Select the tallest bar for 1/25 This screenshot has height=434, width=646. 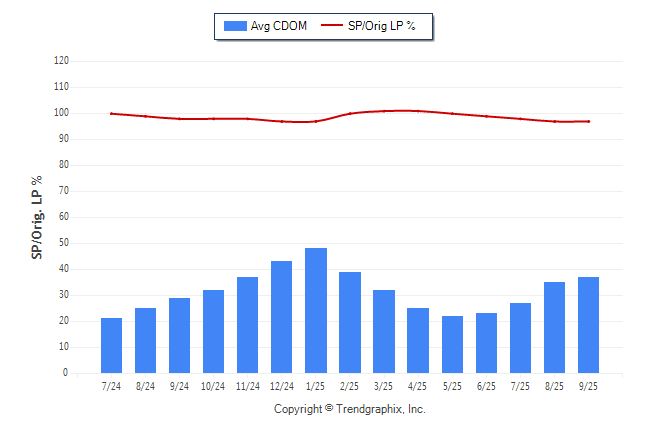pyautogui.click(x=316, y=310)
